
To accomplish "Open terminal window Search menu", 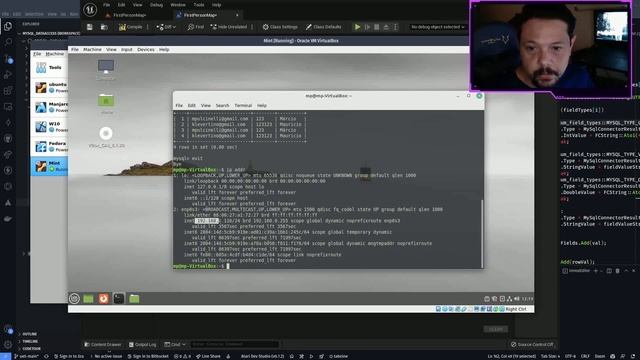I will point(222,105).
